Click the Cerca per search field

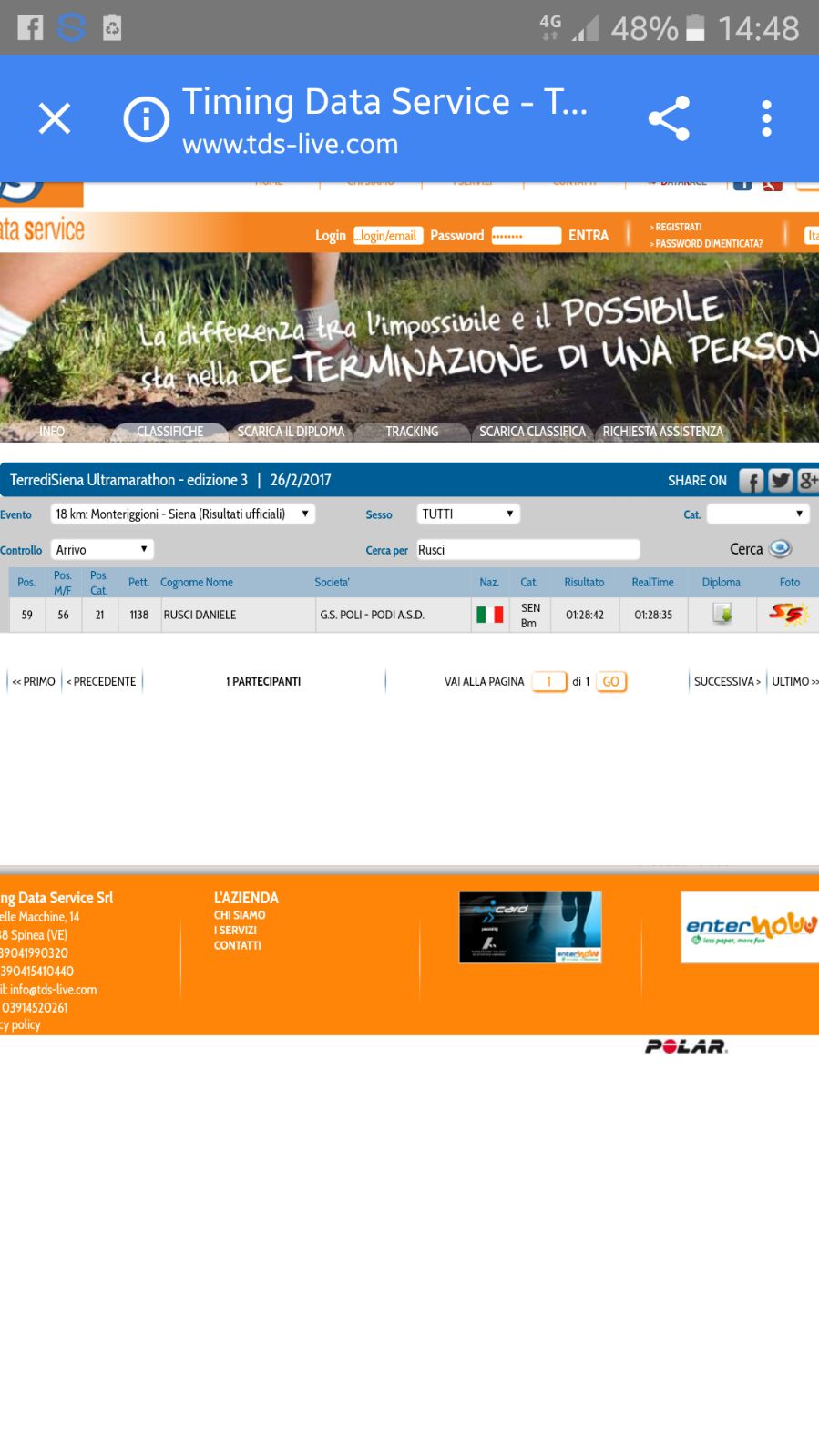(528, 550)
